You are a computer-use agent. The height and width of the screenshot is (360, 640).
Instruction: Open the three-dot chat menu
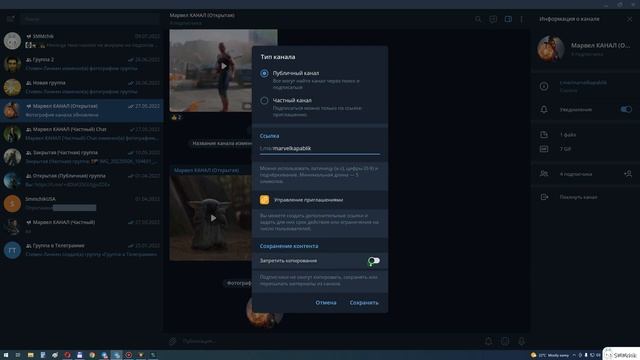(x=522, y=19)
